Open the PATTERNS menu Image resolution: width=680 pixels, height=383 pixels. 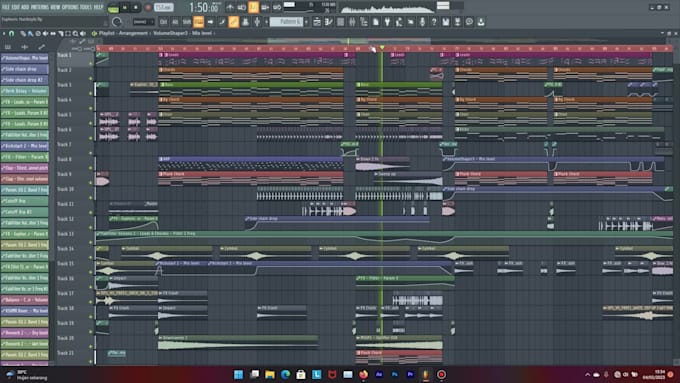coord(39,7)
